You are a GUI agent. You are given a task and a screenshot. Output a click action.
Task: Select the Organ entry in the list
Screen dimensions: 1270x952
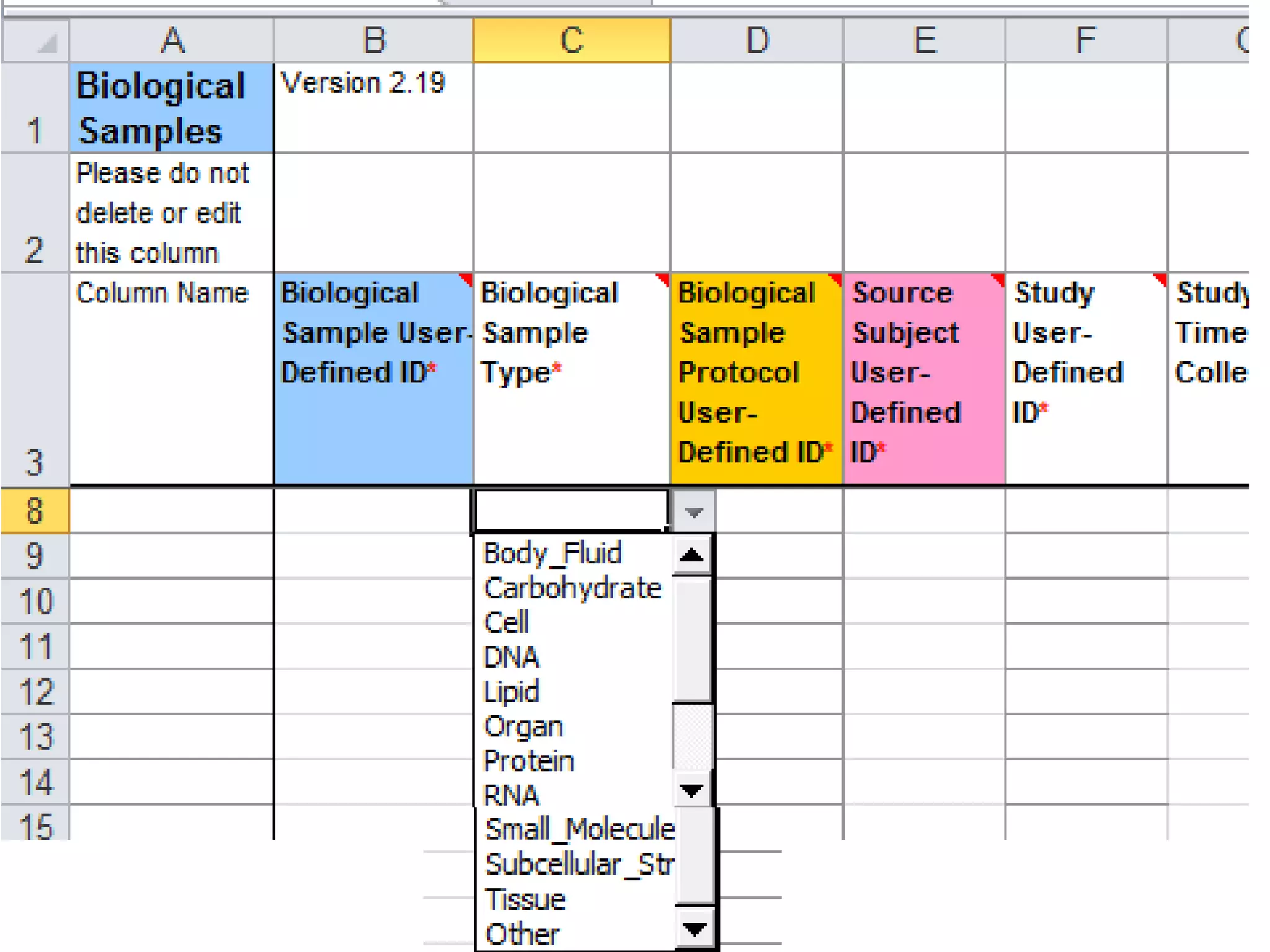click(x=523, y=726)
